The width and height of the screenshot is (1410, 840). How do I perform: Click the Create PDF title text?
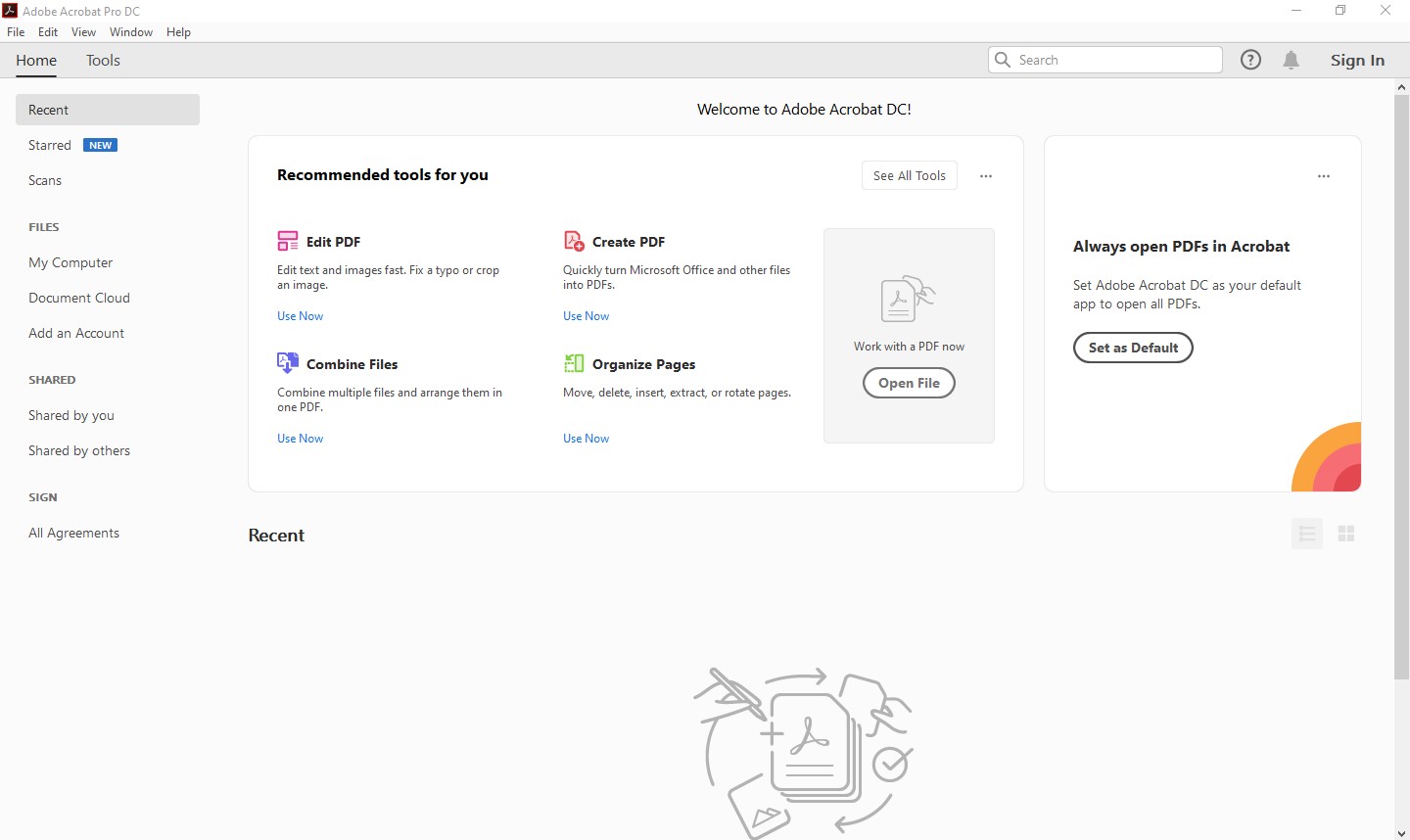629,242
